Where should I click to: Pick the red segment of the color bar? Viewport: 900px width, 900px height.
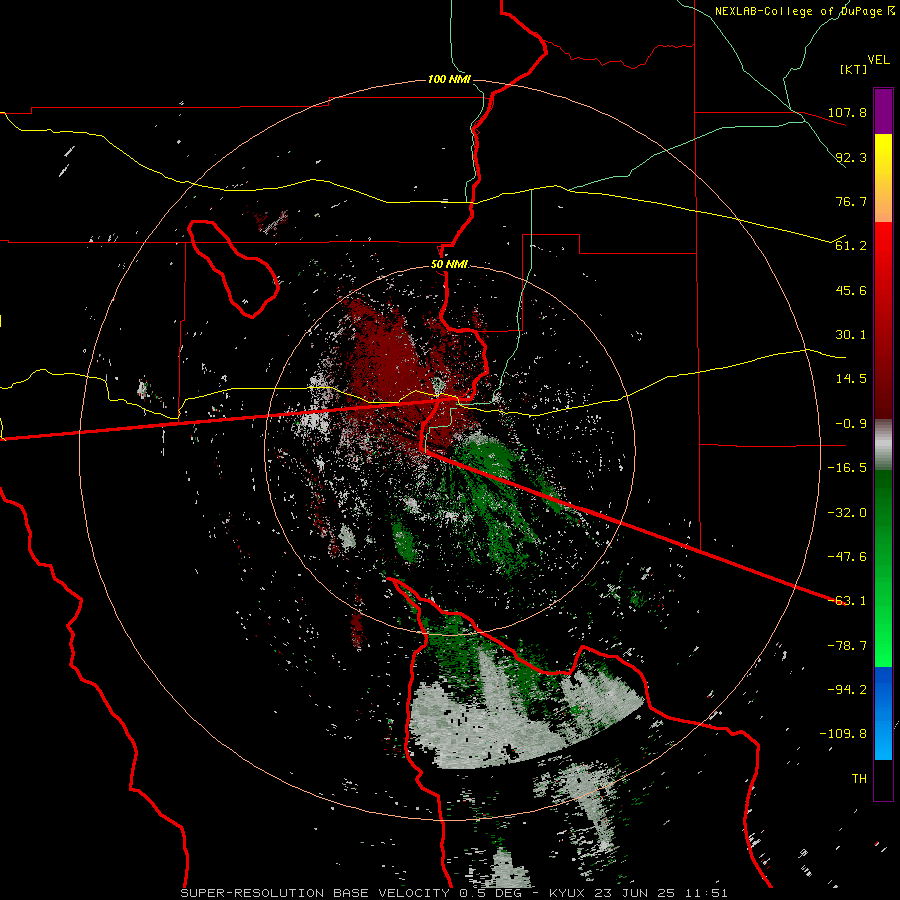pyautogui.click(x=883, y=320)
